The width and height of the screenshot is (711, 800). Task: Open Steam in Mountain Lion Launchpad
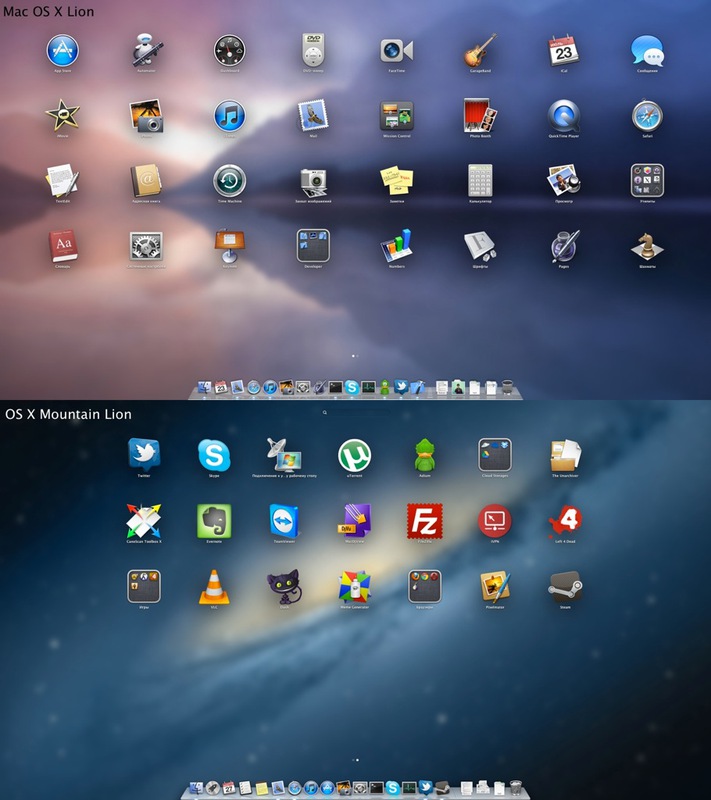tap(565, 587)
